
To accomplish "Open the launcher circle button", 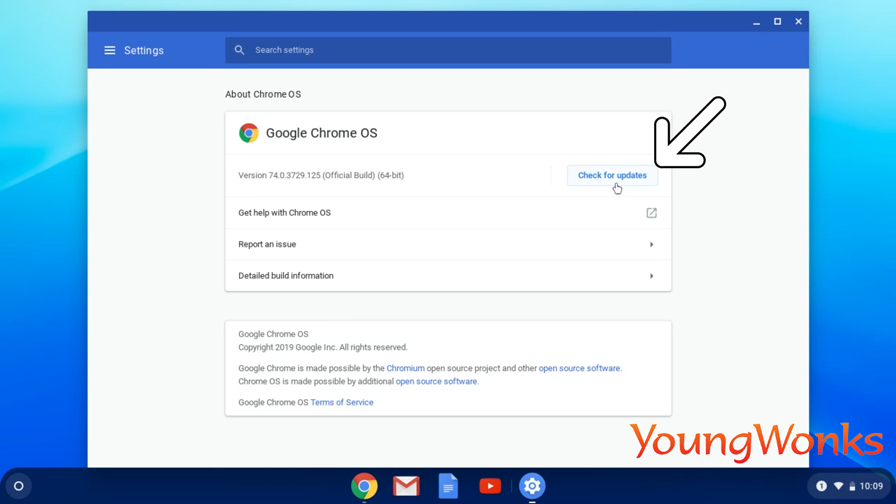I will (18, 486).
